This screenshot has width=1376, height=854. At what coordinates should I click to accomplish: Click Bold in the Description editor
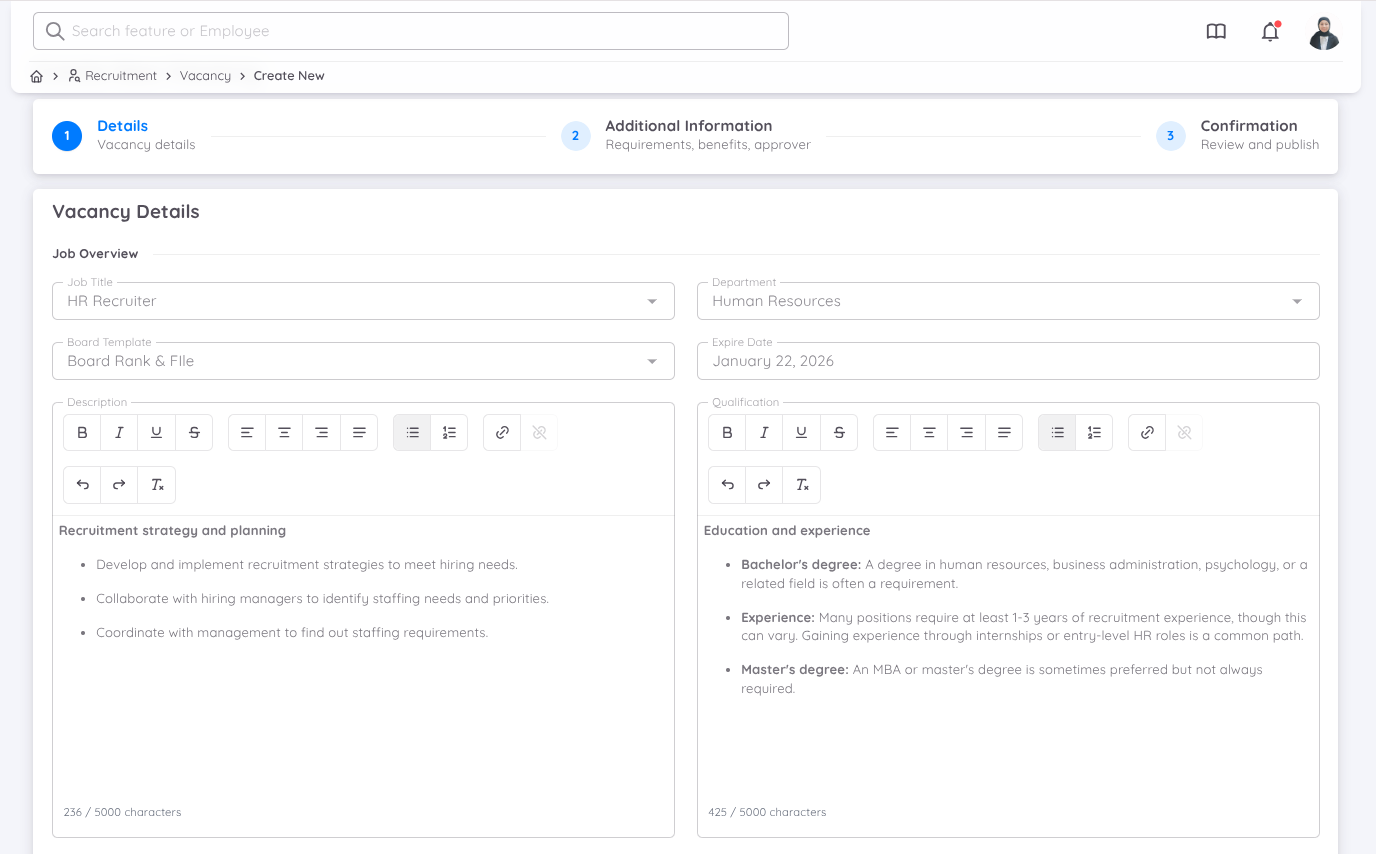tap(82, 433)
